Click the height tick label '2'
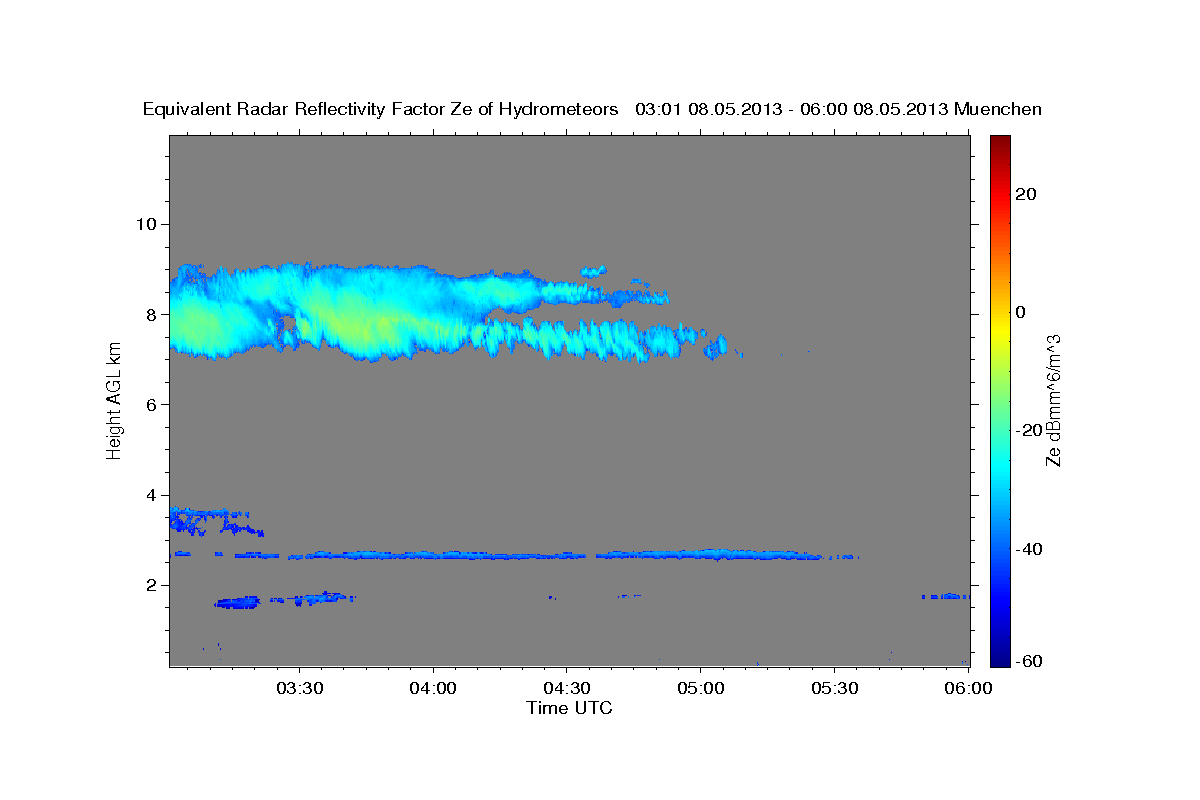Image resolution: width=1200 pixels, height=800 pixels. [x=153, y=585]
